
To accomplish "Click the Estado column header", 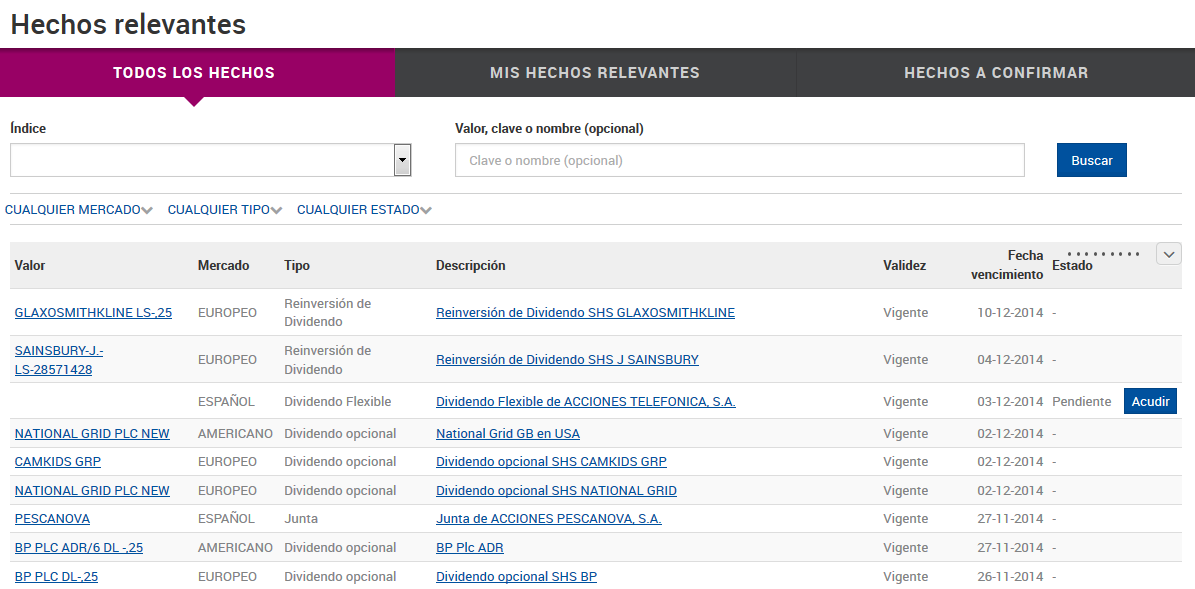I will [x=1072, y=265].
